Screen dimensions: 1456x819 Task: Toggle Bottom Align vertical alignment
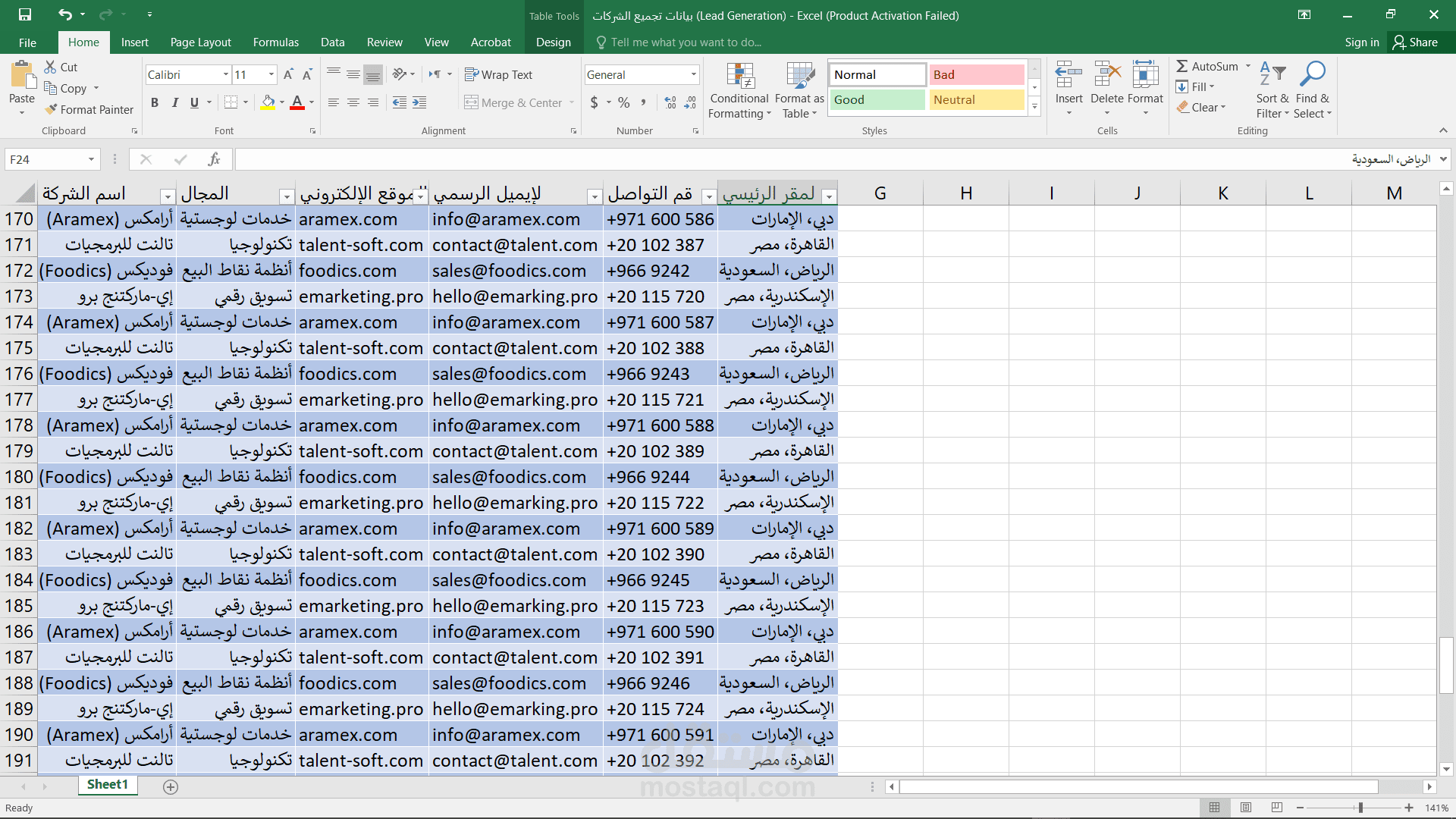pyautogui.click(x=373, y=74)
